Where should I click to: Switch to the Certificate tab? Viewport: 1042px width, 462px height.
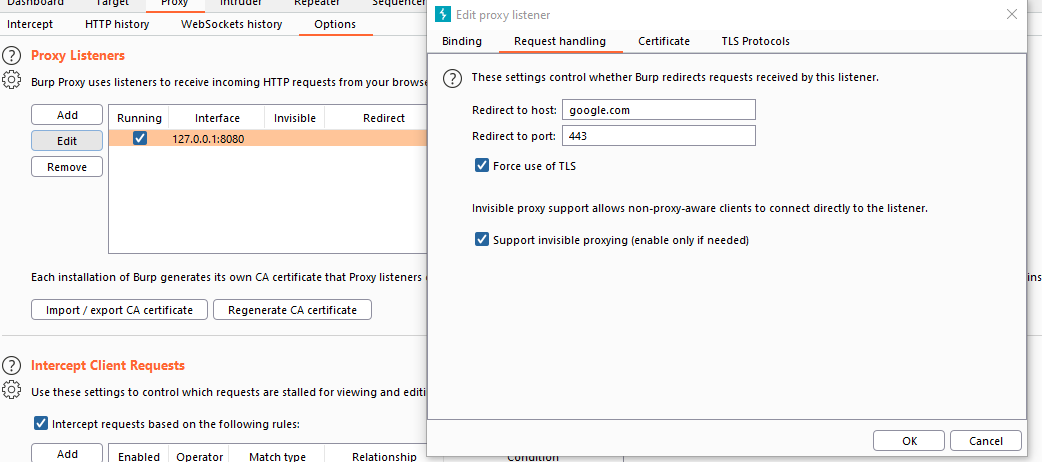664,41
